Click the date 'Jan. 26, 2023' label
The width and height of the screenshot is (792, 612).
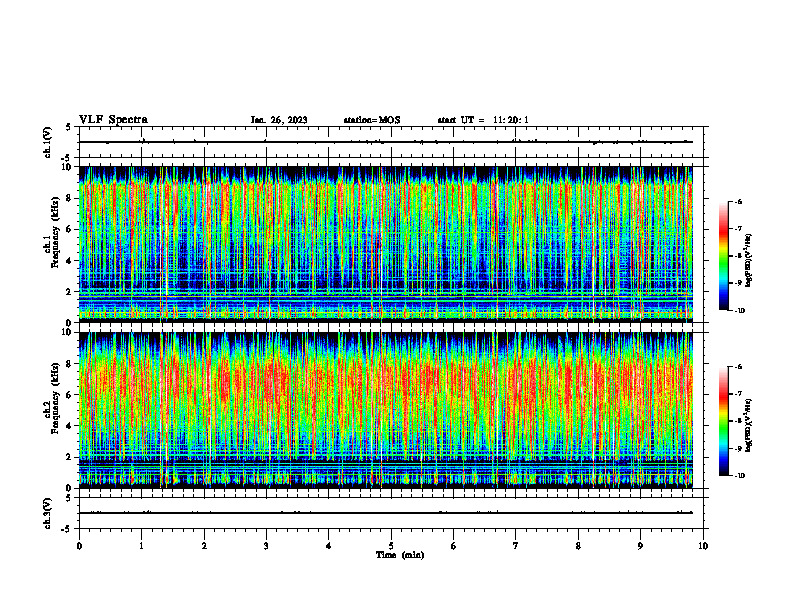point(279,120)
